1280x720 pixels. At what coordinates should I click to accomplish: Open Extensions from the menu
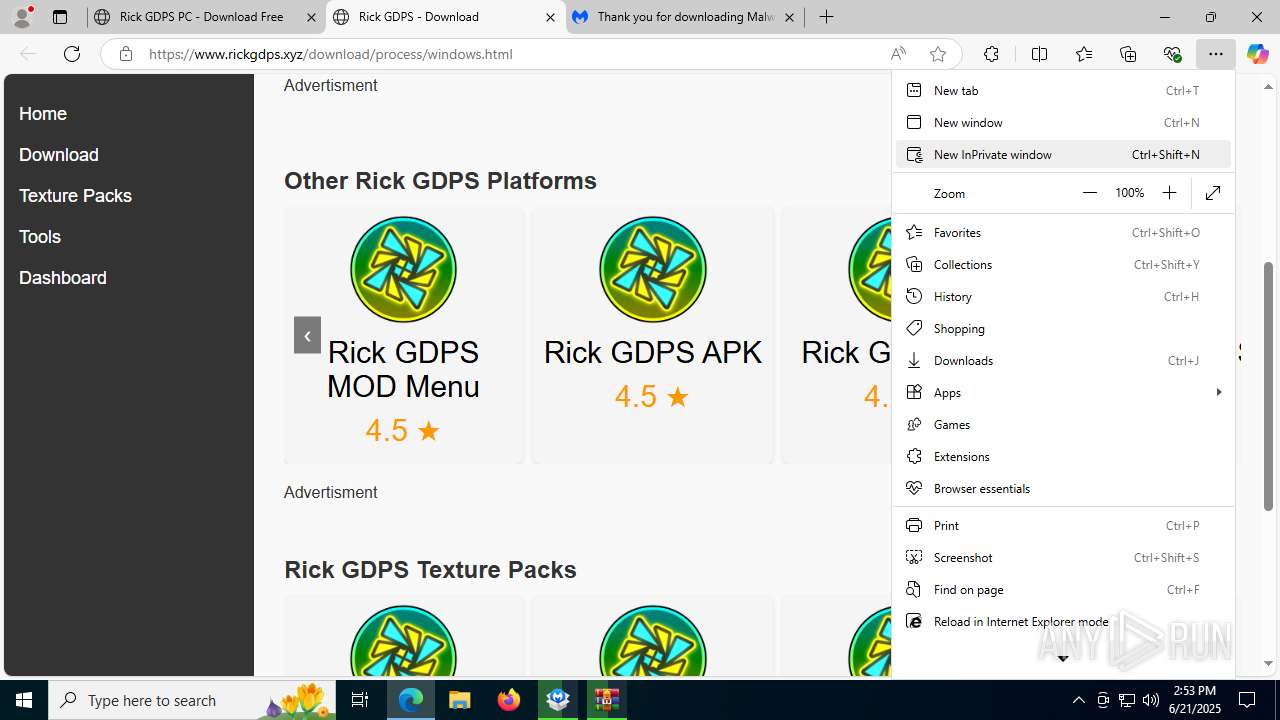(x=1062, y=456)
